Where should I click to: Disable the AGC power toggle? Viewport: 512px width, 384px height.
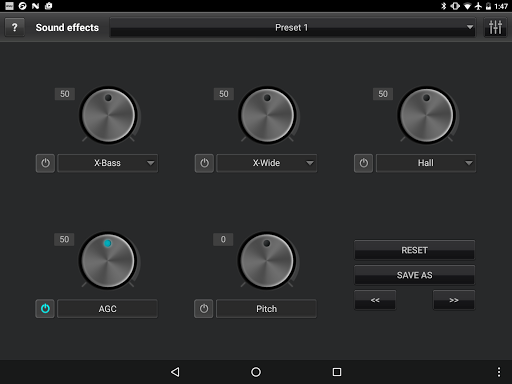45,309
